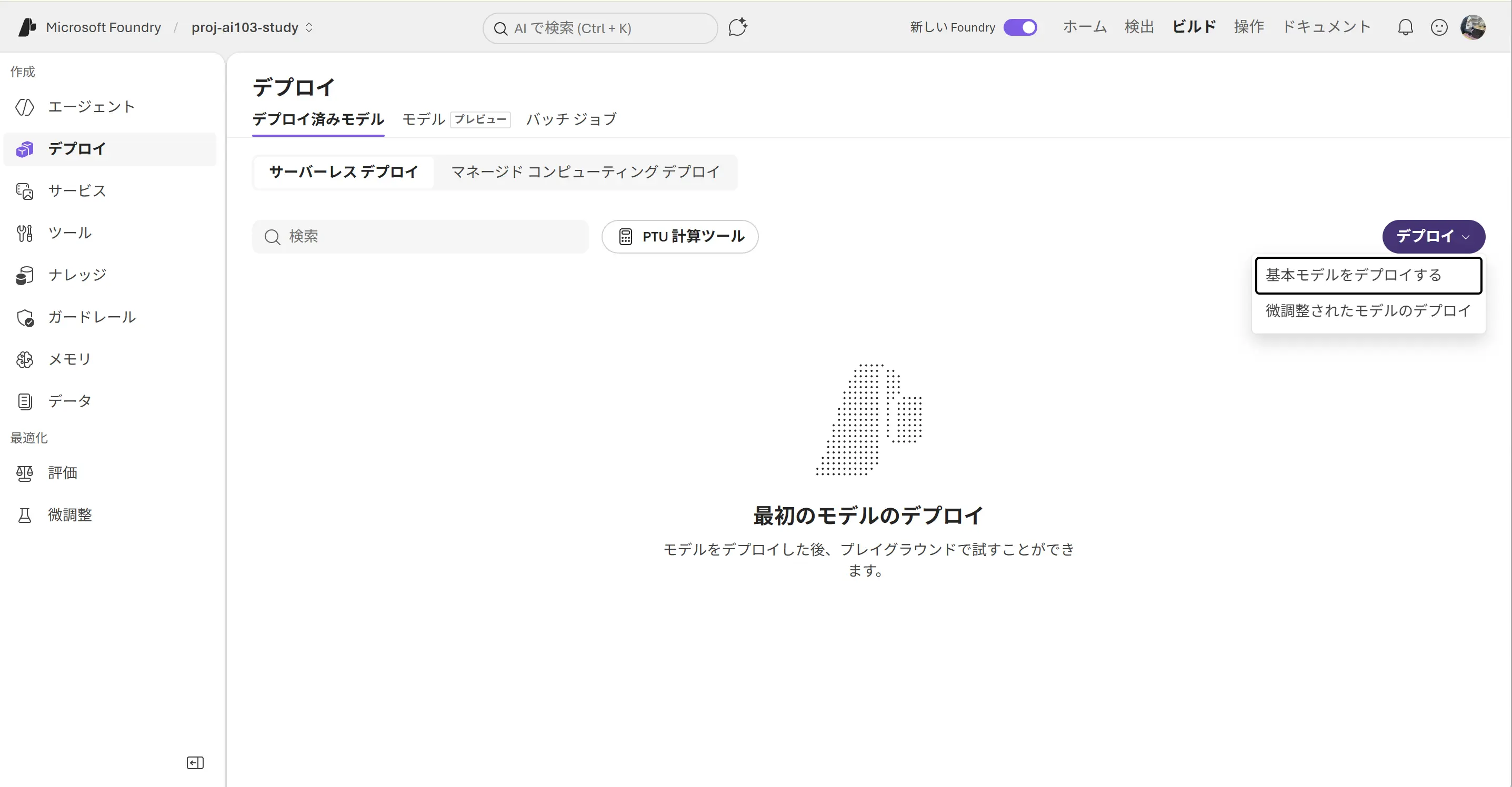Image resolution: width=1512 pixels, height=787 pixels.
Task: Go to 操作 in top navigation
Action: (x=1248, y=27)
